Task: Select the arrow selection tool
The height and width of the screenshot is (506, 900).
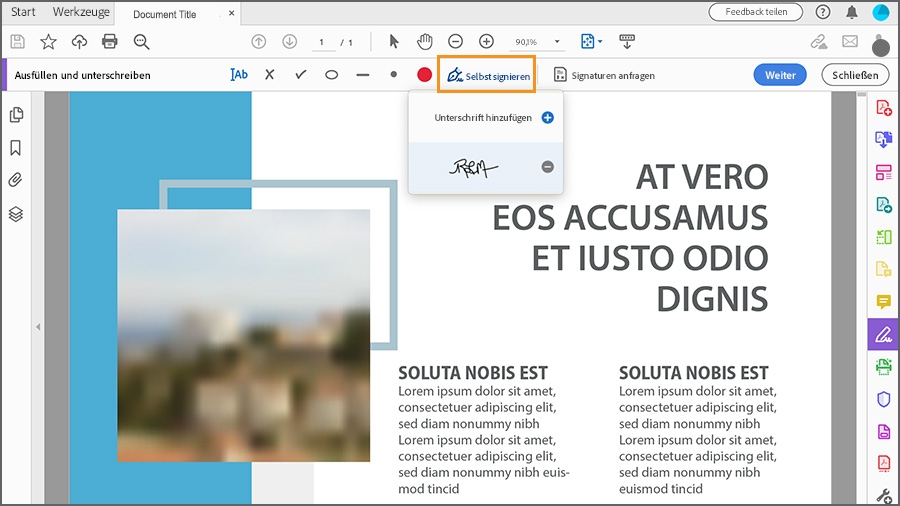Action: (x=394, y=41)
